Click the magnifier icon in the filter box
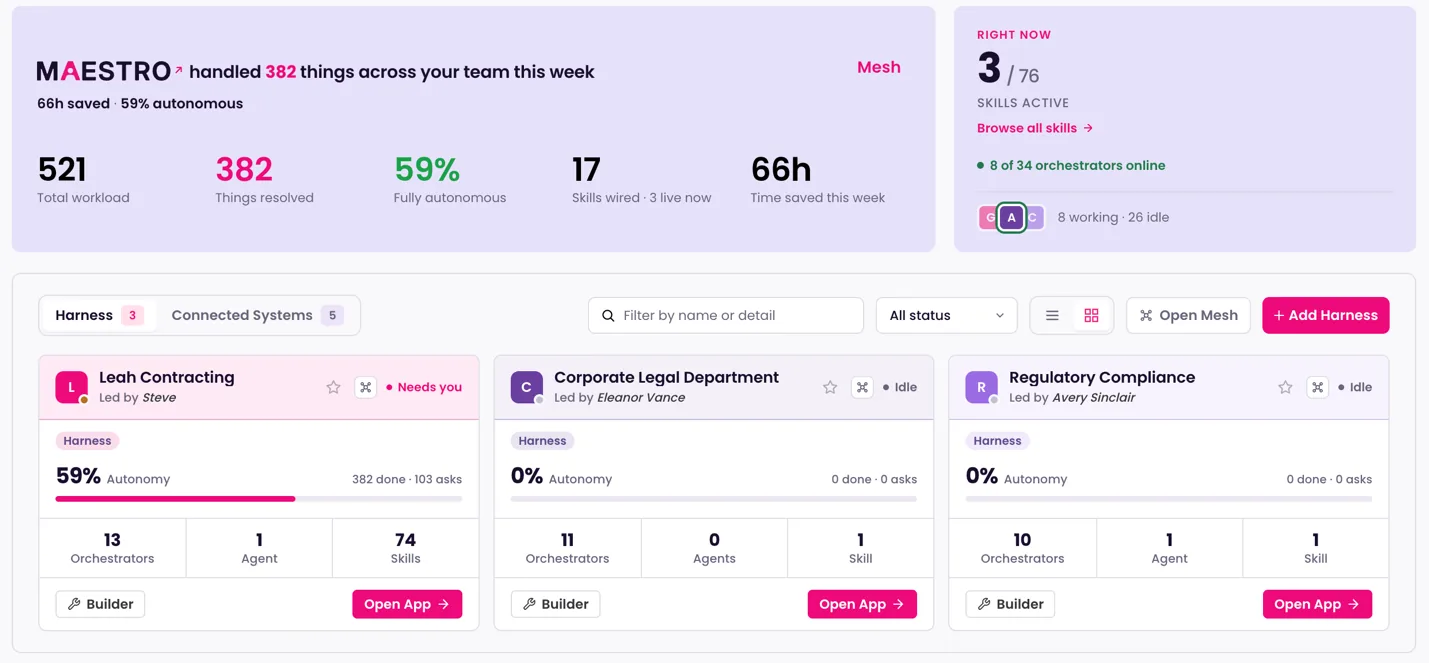The image size is (1429, 663). [x=608, y=316]
